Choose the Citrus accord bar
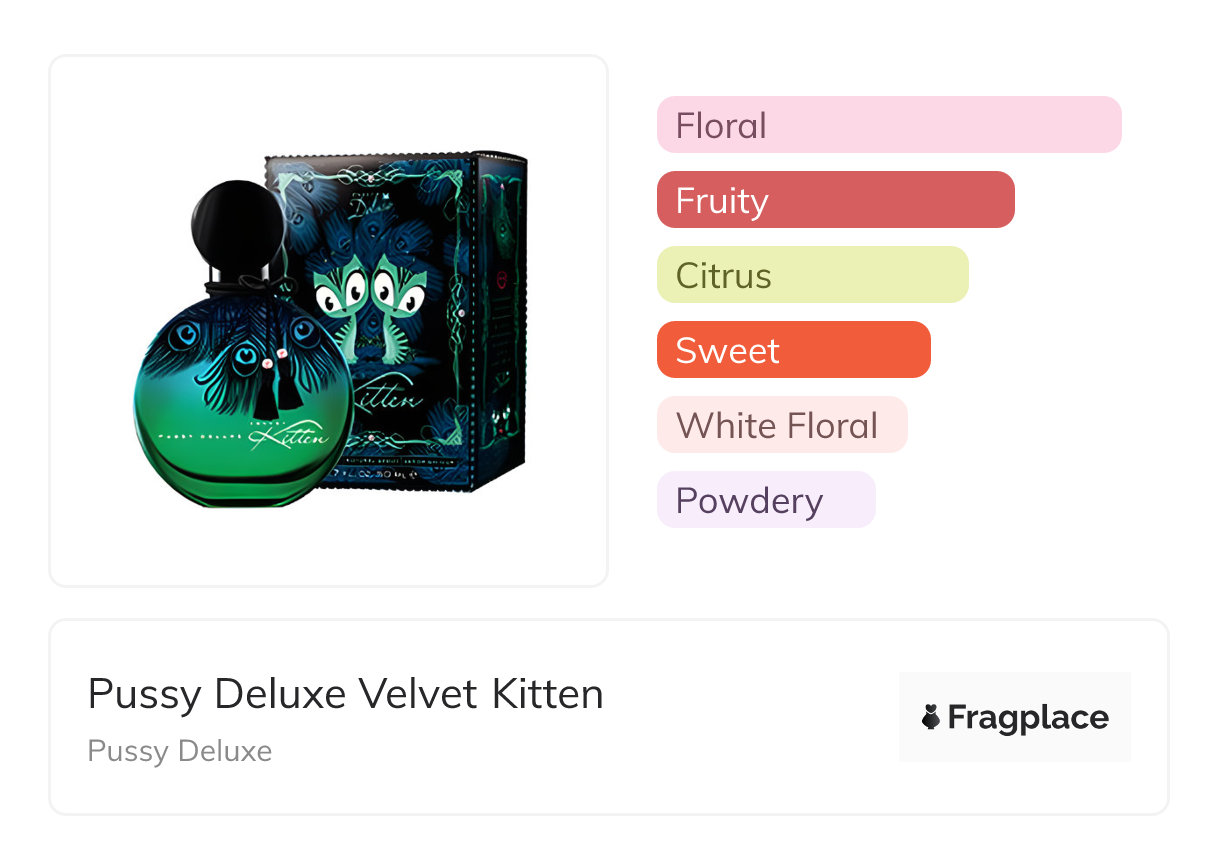This screenshot has height=864, width=1218. [x=812, y=275]
